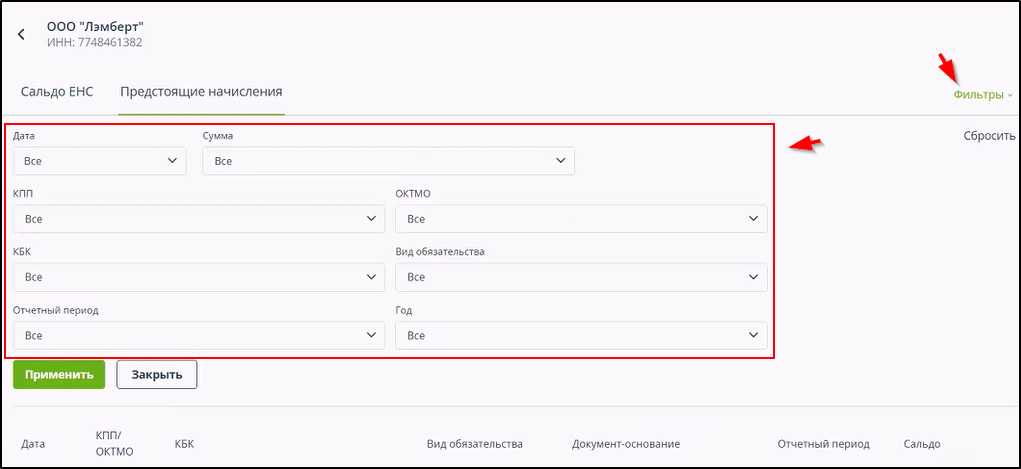The height and width of the screenshot is (469, 1021).
Task: Collapse the Фильтры expander
Action: (x=982, y=95)
